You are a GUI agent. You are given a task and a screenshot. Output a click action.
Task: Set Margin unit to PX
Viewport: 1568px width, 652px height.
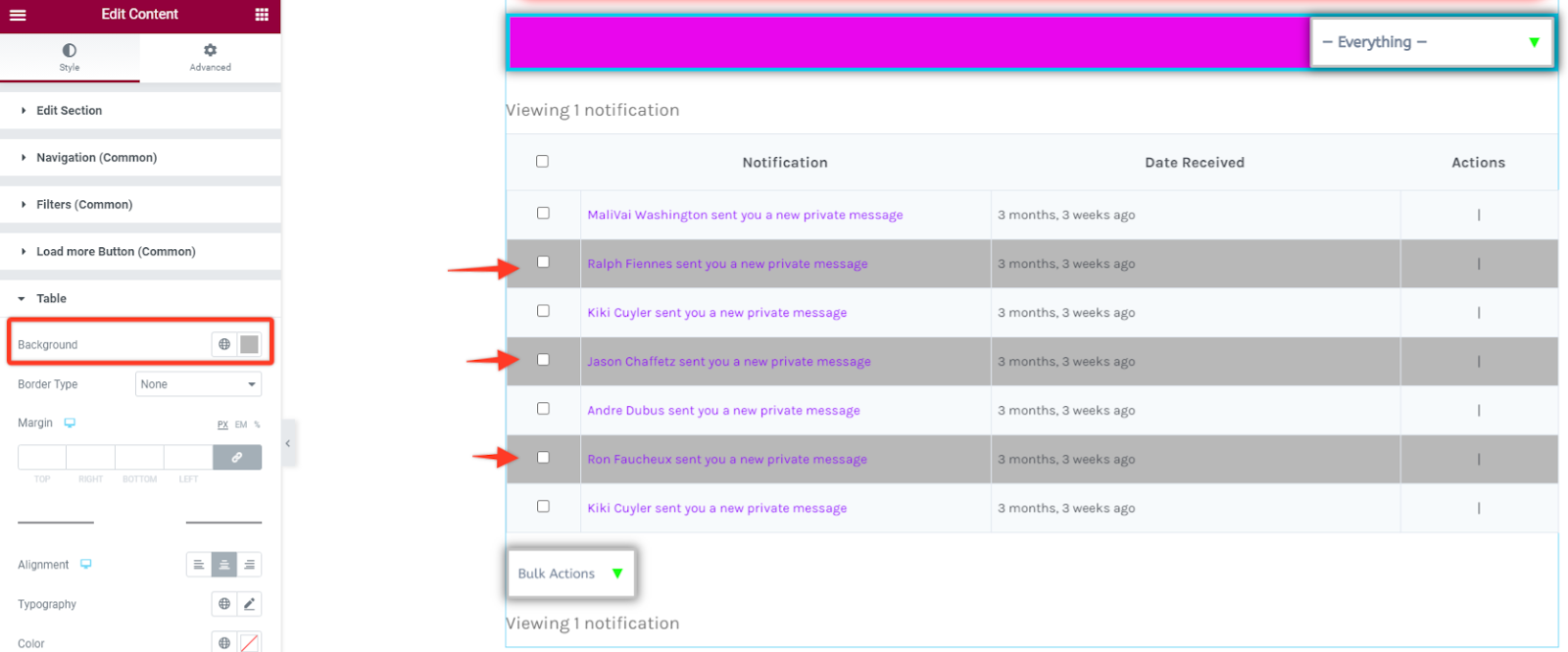[222, 425]
